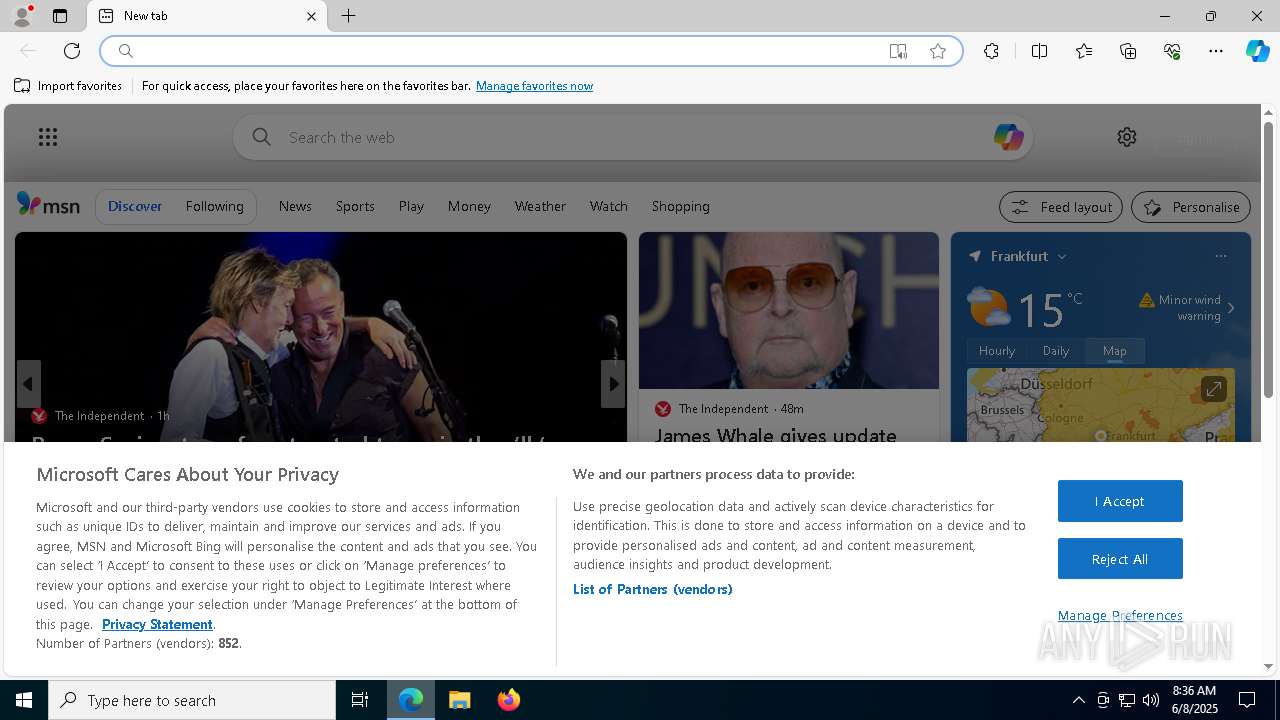Open the profile icon in Edge title bar
1280x720 pixels.
21,16
